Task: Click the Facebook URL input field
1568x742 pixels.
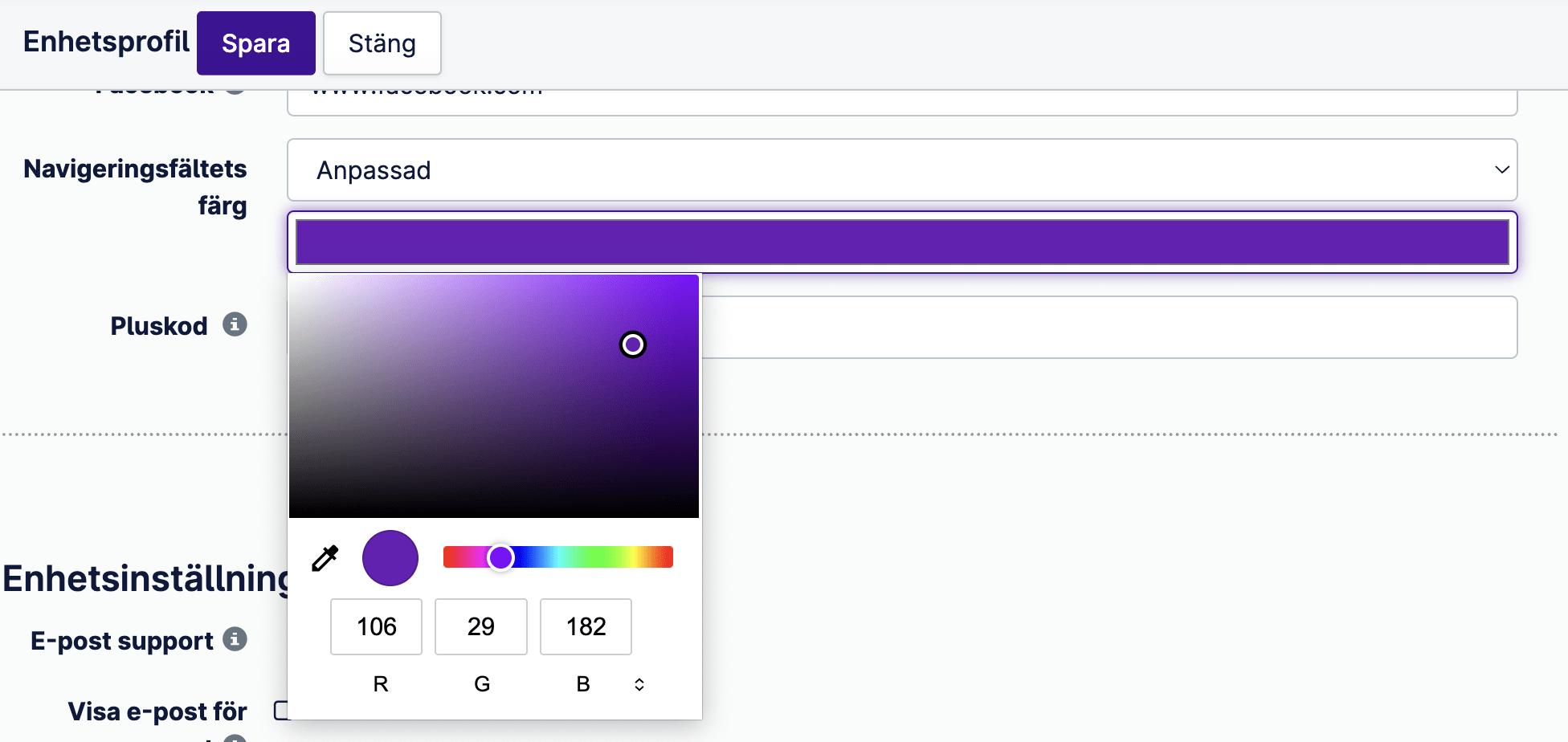Action: (900, 95)
